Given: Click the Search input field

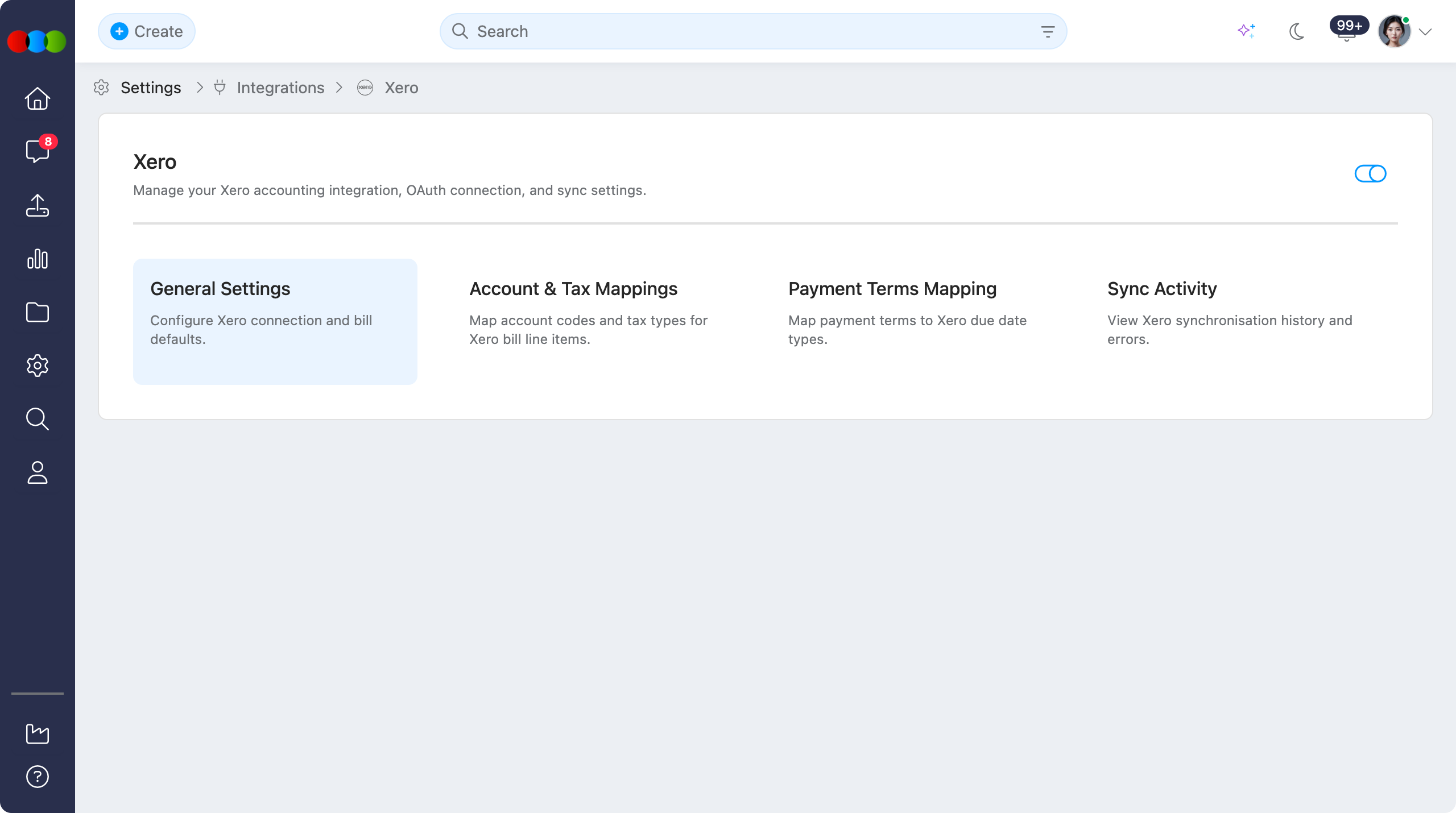Looking at the screenshot, I should (753, 31).
